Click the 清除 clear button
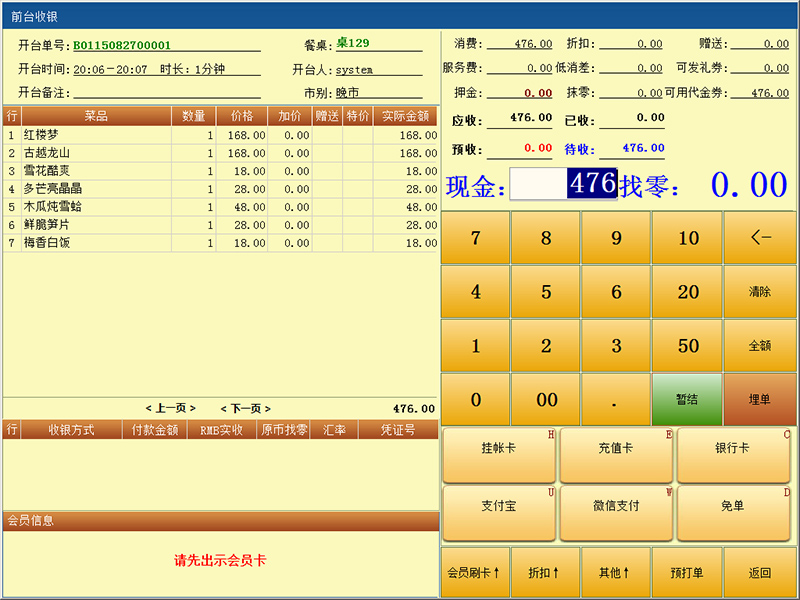 (x=760, y=292)
